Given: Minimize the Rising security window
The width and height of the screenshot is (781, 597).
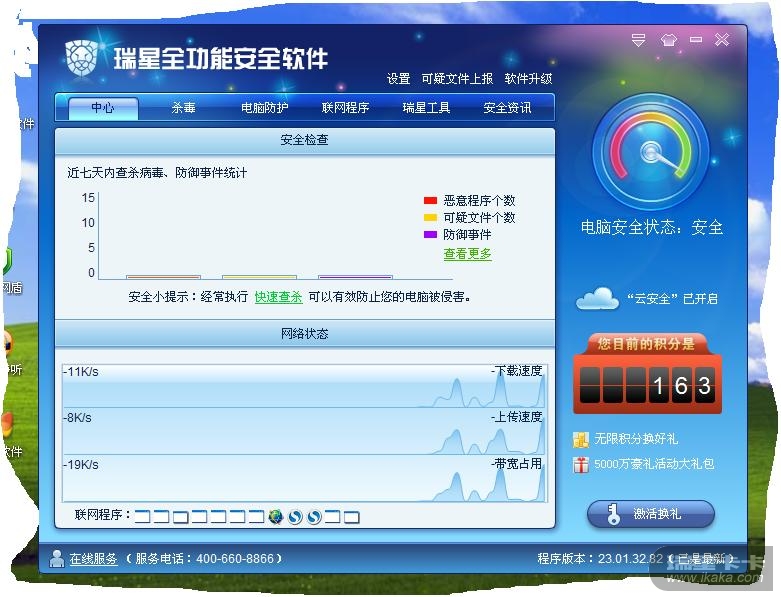Looking at the screenshot, I should (x=696, y=39).
